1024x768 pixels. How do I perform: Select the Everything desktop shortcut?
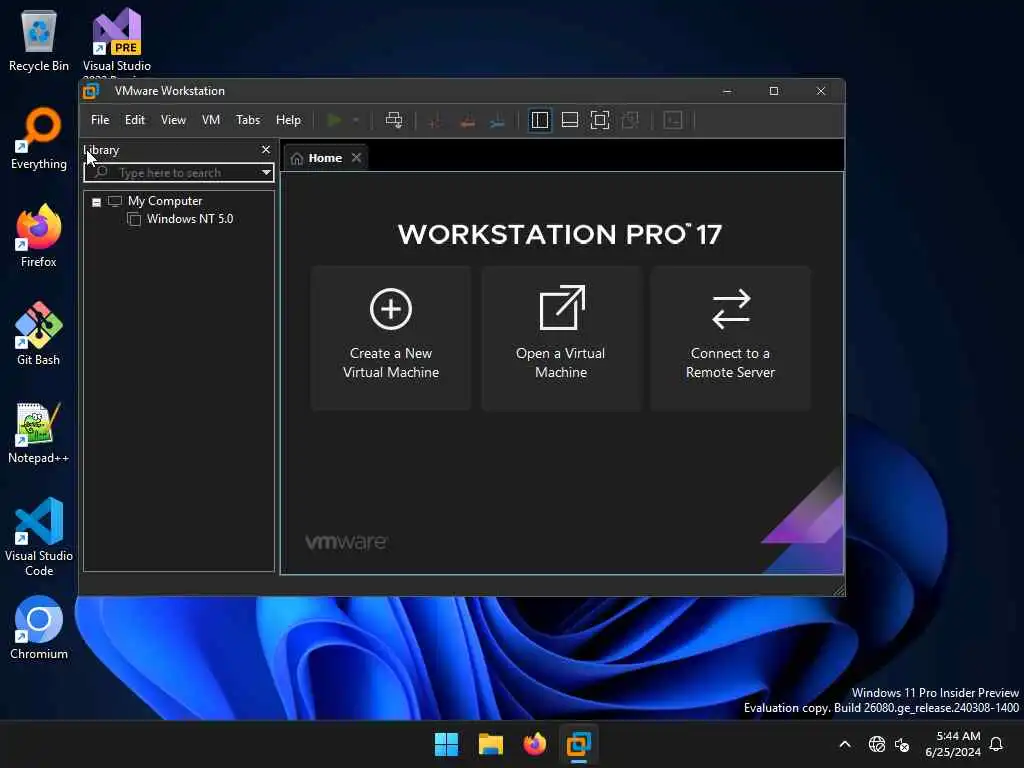(39, 138)
